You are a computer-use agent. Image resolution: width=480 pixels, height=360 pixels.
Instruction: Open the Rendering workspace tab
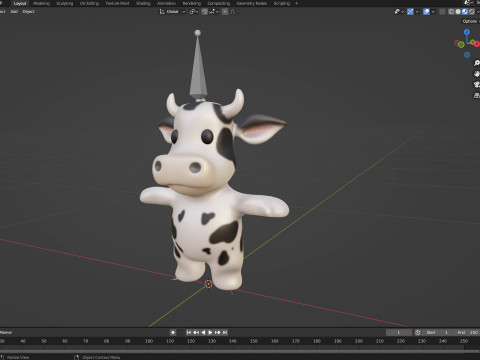(x=192, y=3)
